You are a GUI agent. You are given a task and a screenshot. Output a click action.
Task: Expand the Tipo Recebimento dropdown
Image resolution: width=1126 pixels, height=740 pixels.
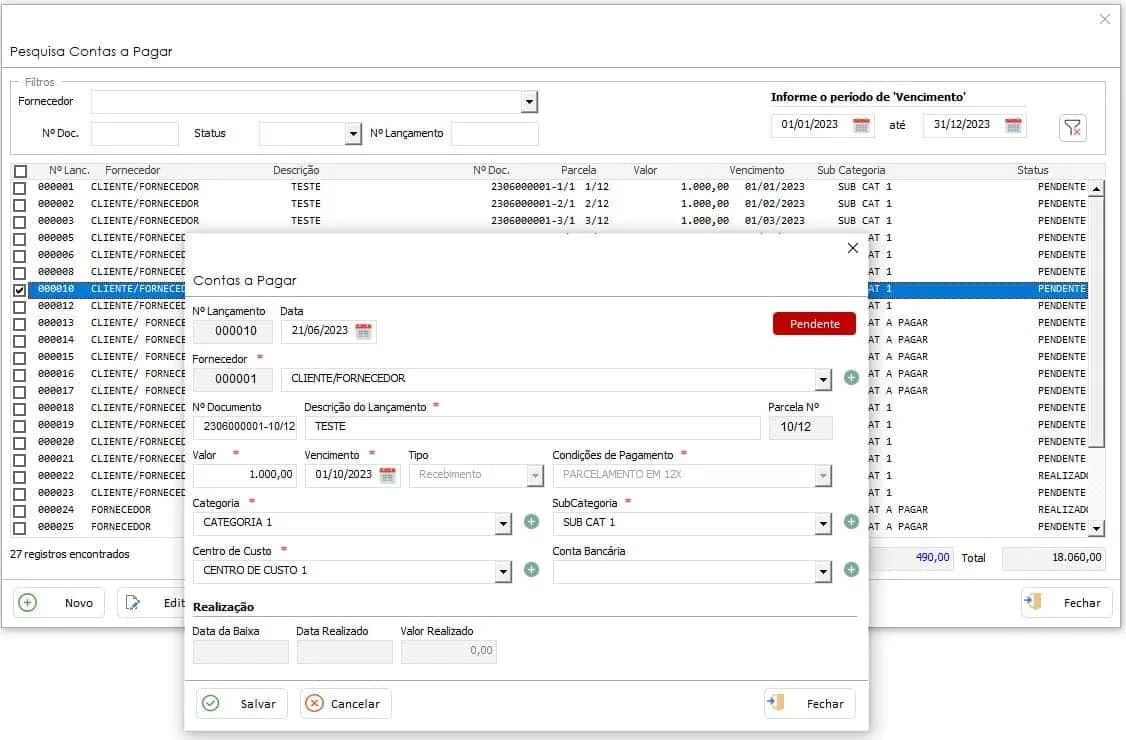click(x=535, y=476)
